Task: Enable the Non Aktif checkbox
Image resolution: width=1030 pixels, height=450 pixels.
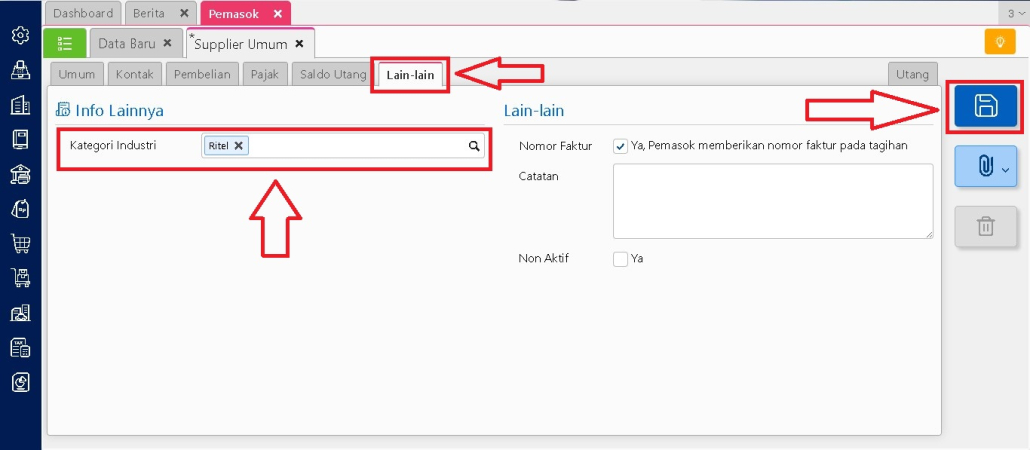Action: 620,259
